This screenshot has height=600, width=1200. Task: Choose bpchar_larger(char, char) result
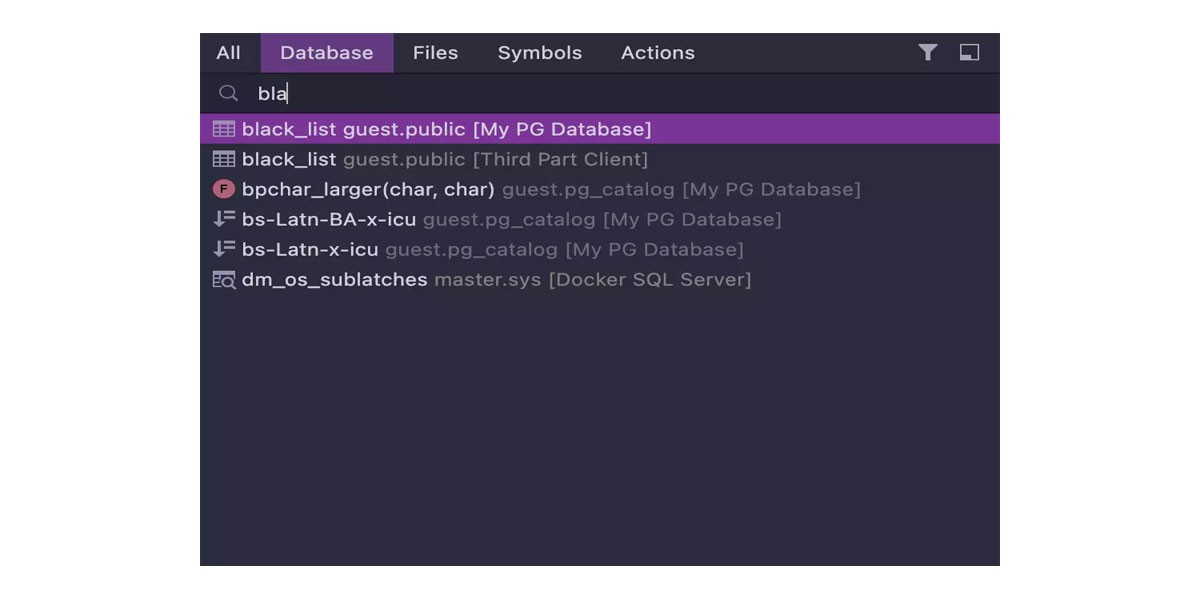click(600, 189)
